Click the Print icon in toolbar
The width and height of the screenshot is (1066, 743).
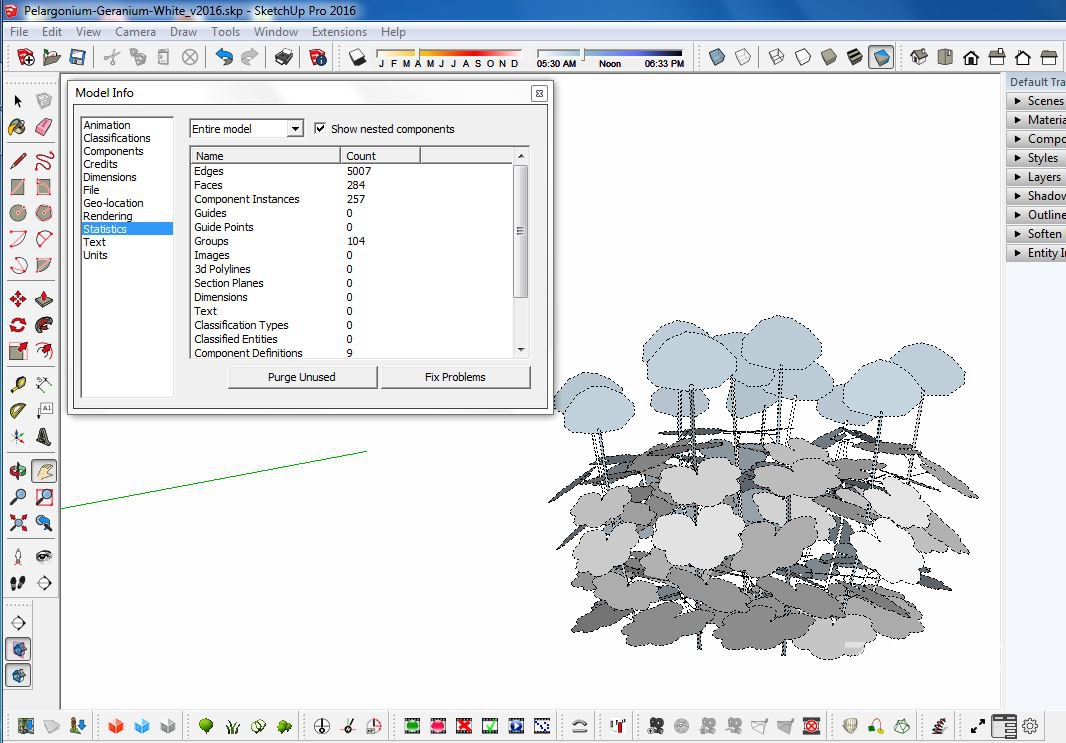click(284, 57)
